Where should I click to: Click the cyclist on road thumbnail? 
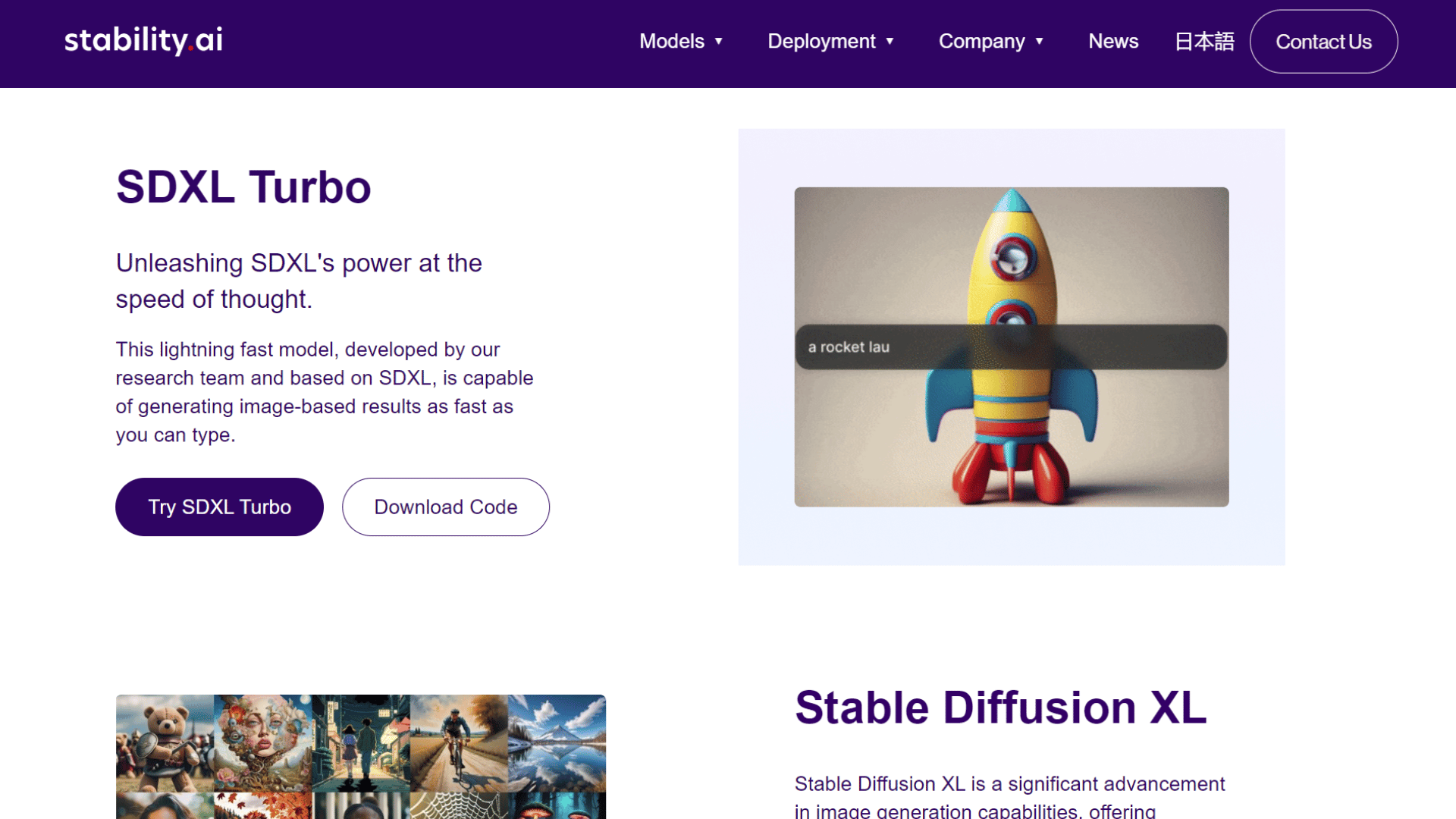pyautogui.click(x=458, y=743)
